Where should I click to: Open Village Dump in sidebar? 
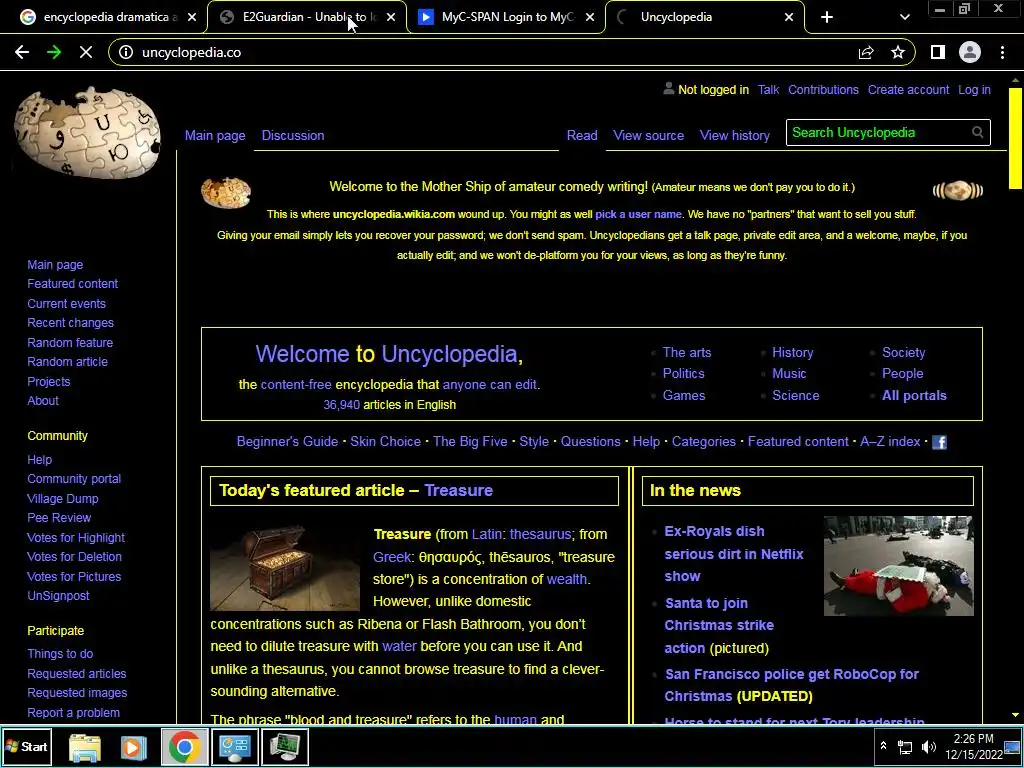pyautogui.click(x=63, y=498)
